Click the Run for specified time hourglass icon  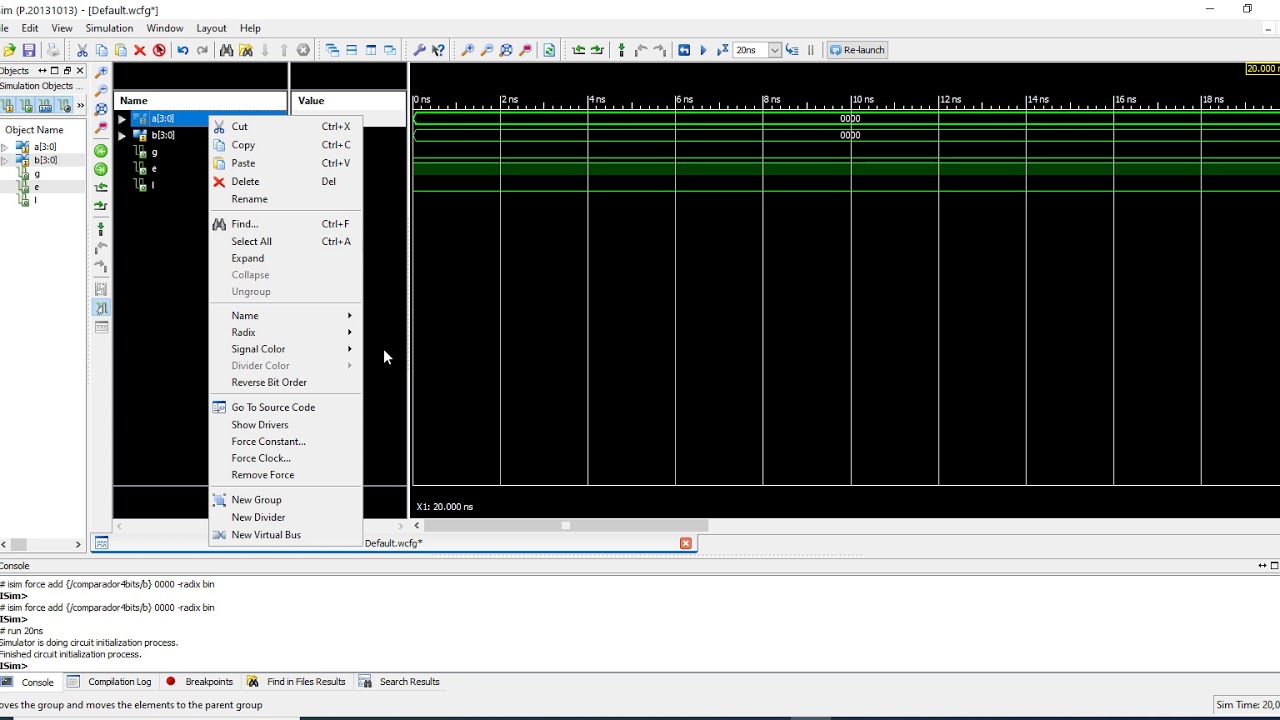(723, 50)
